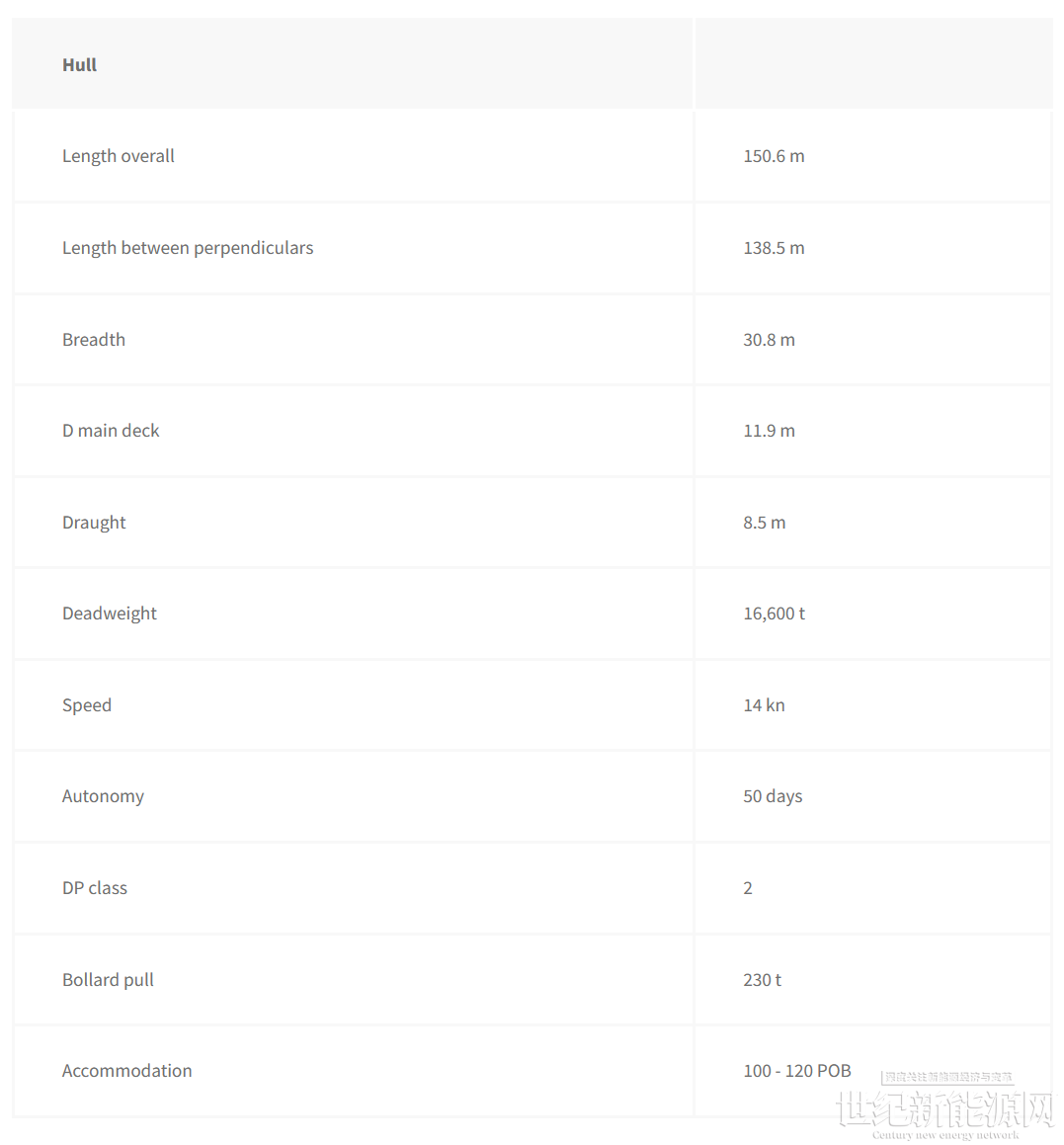
Task: Select Length between perpendiculars row label
Action: pyautogui.click(x=188, y=248)
